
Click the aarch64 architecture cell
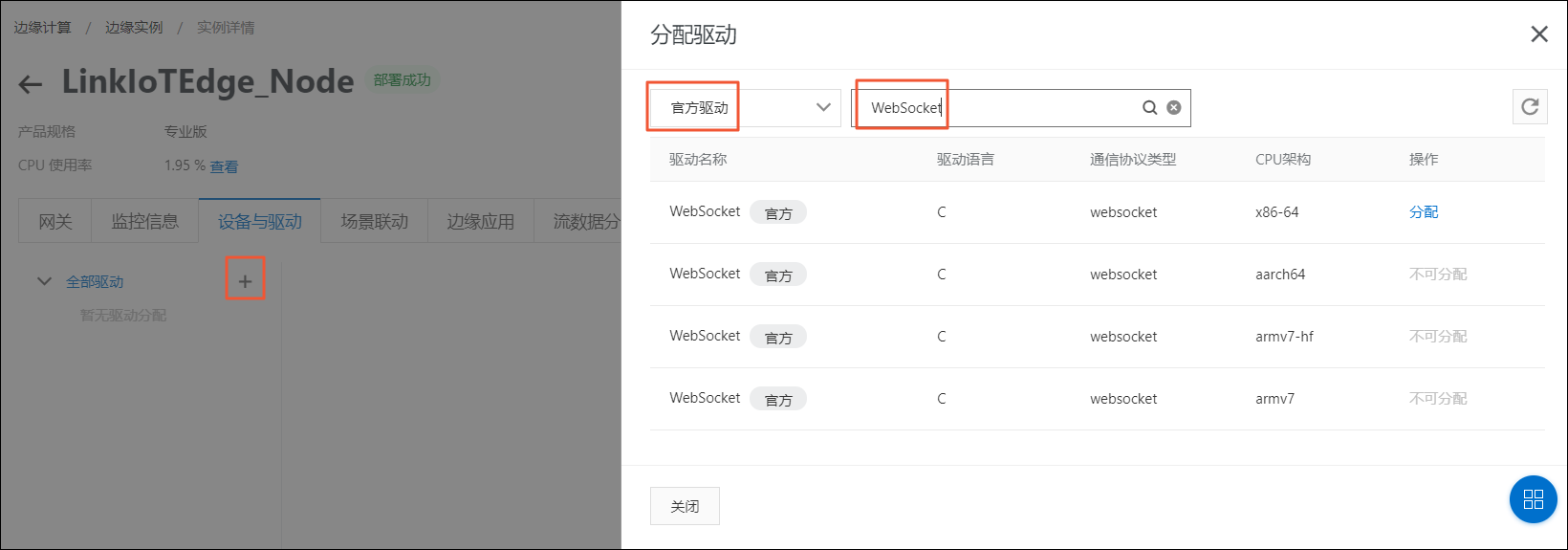tap(1280, 275)
